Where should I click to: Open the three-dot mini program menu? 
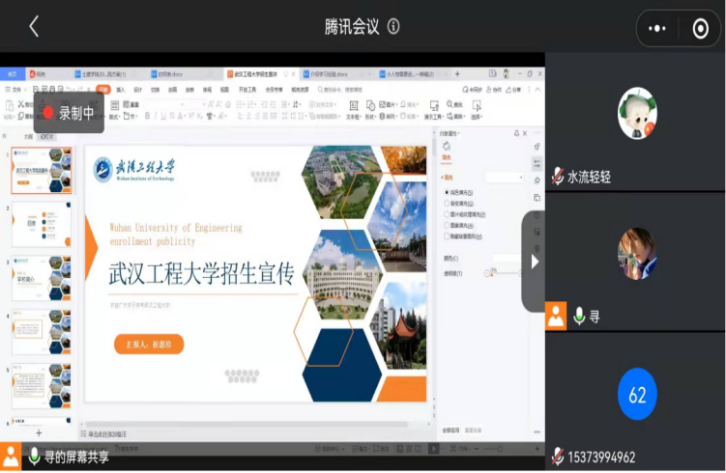[x=657, y=28]
